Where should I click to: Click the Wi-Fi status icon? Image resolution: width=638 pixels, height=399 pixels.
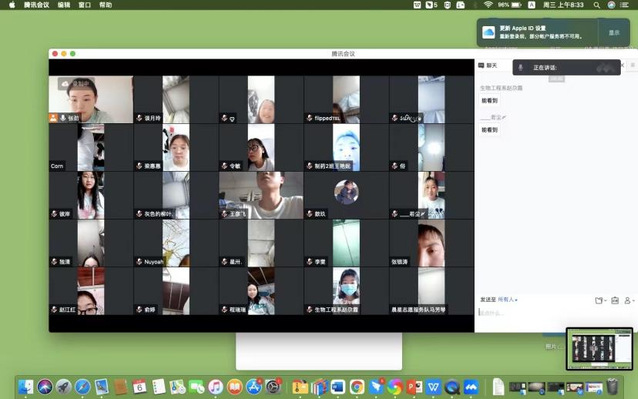tap(488, 5)
